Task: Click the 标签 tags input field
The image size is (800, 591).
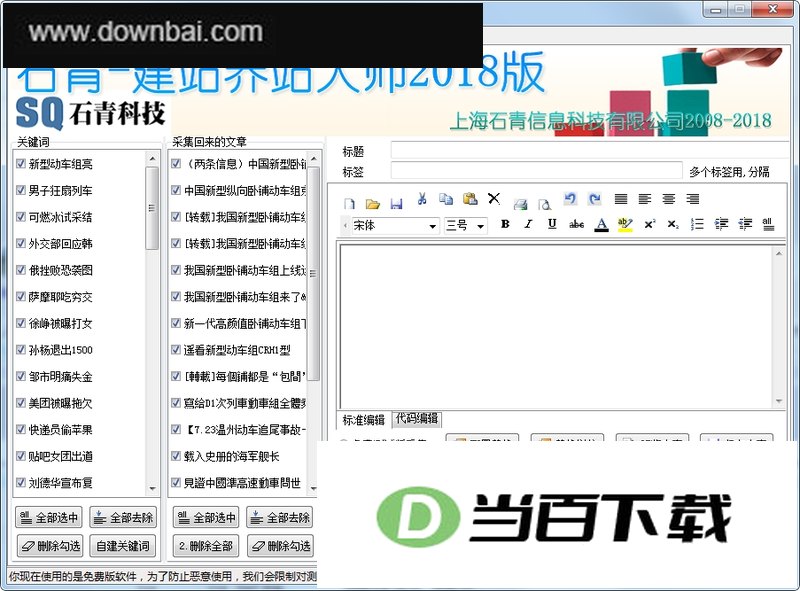Action: [x=536, y=170]
